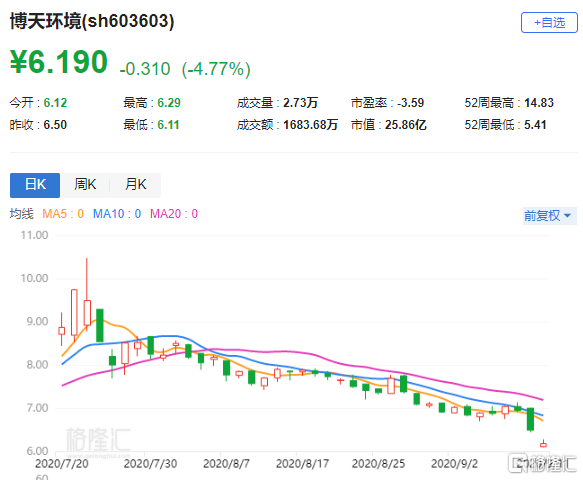Click the 最低 value 6.11

coord(168,125)
